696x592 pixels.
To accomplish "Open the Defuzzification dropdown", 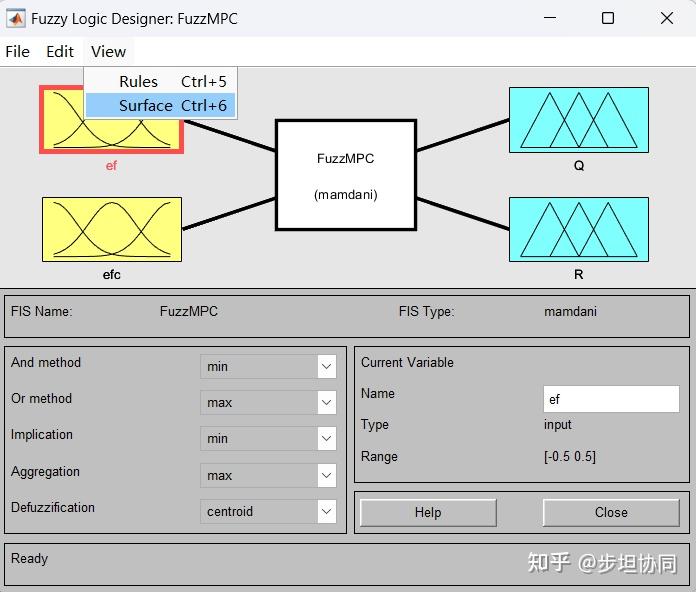I will [268, 511].
